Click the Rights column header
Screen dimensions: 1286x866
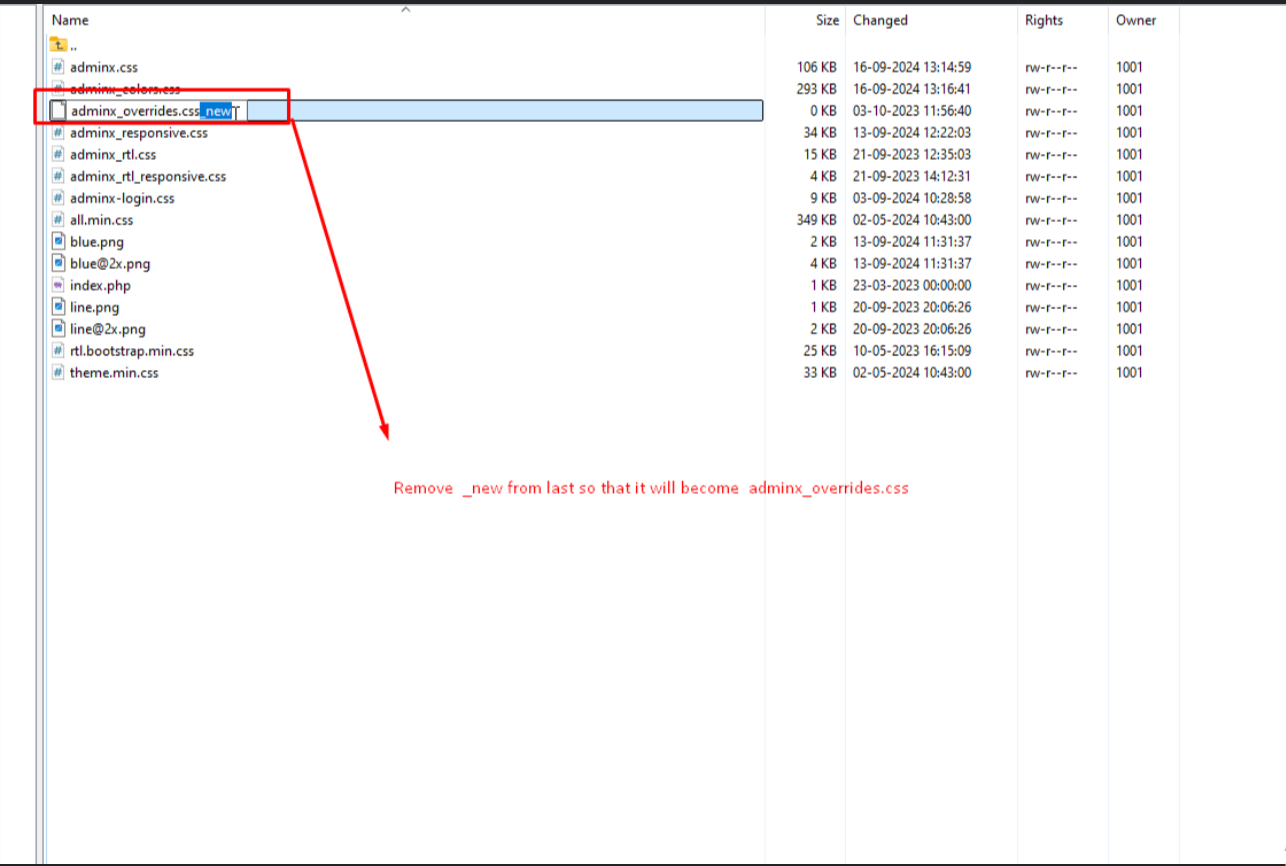pyautogui.click(x=1044, y=20)
